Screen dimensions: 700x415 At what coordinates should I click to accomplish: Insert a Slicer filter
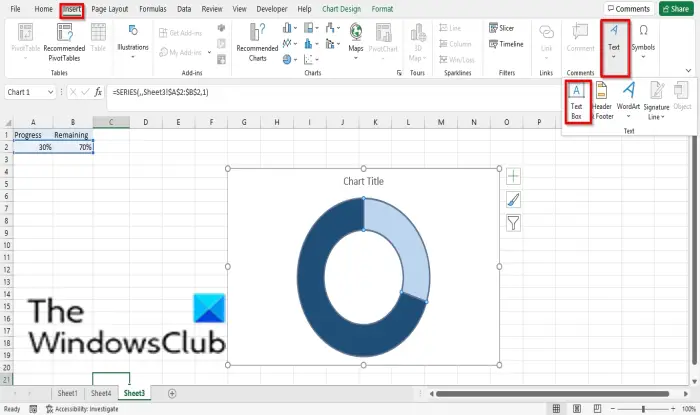502,28
